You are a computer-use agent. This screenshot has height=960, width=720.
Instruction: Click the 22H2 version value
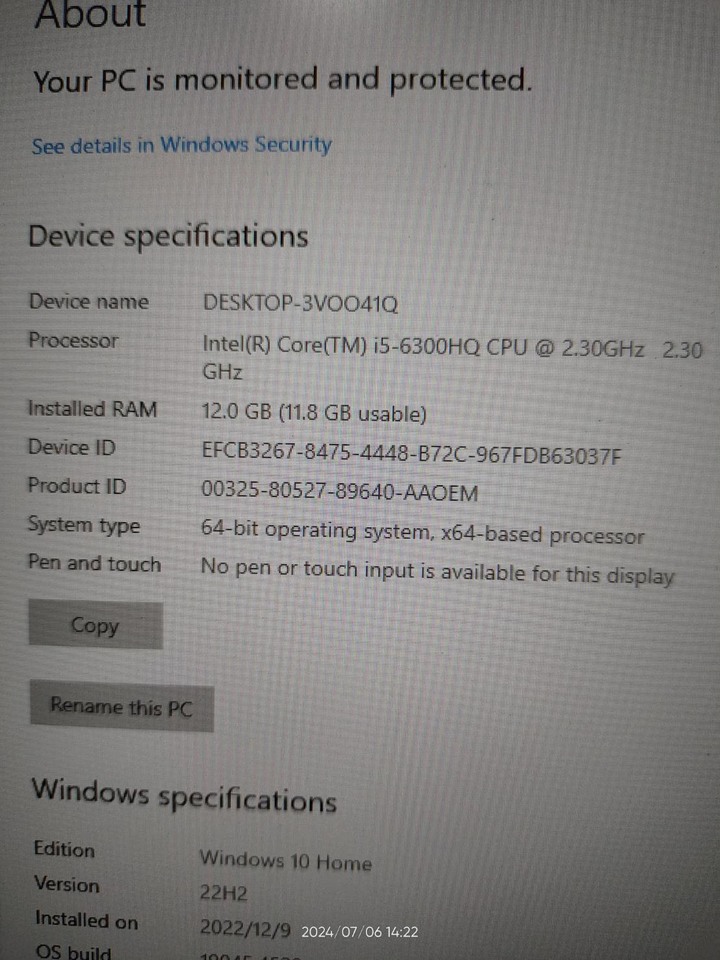click(223, 893)
